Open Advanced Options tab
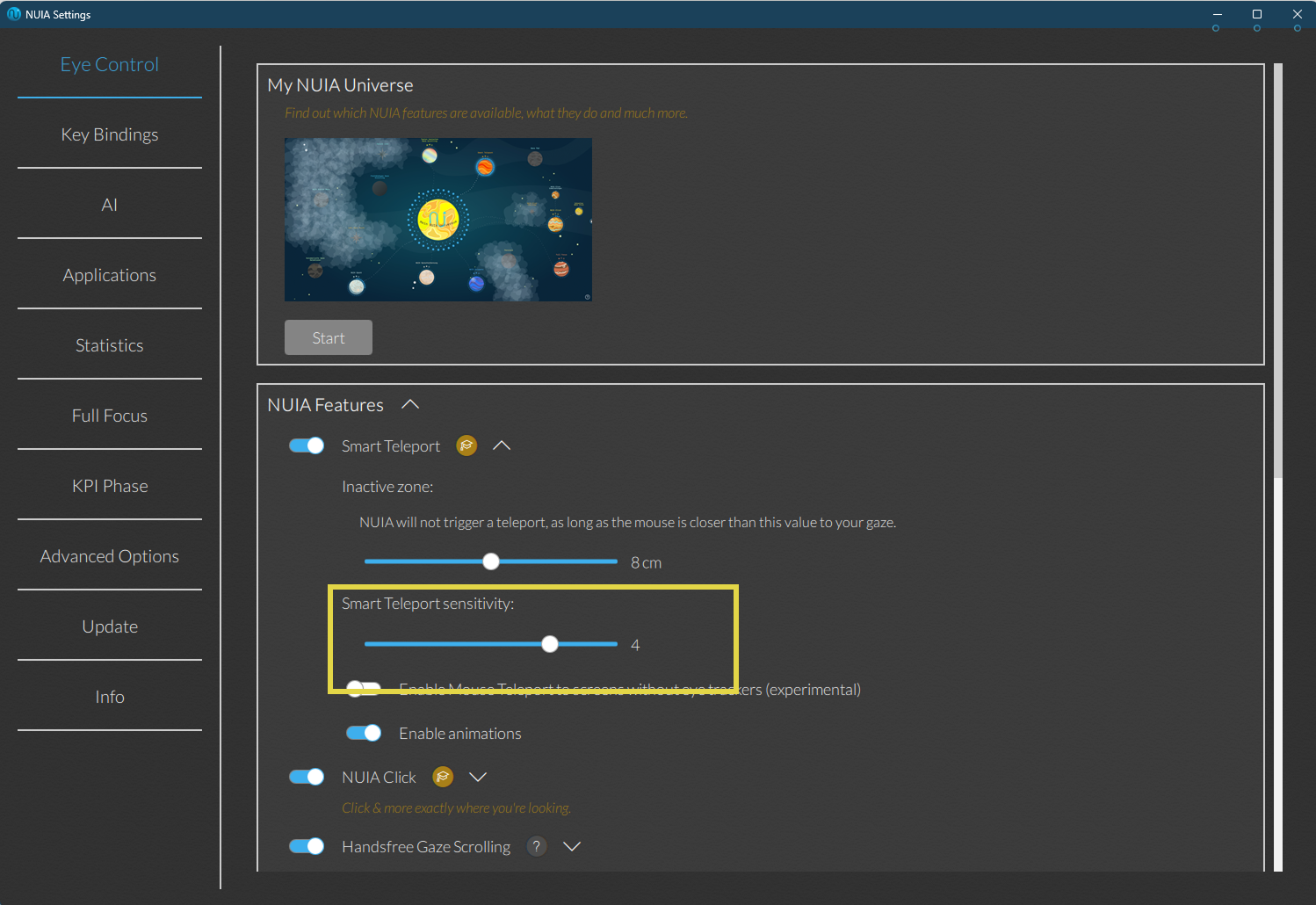Viewport: 1316px width, 905px height. pyautogui.click(x=110, y=556)
